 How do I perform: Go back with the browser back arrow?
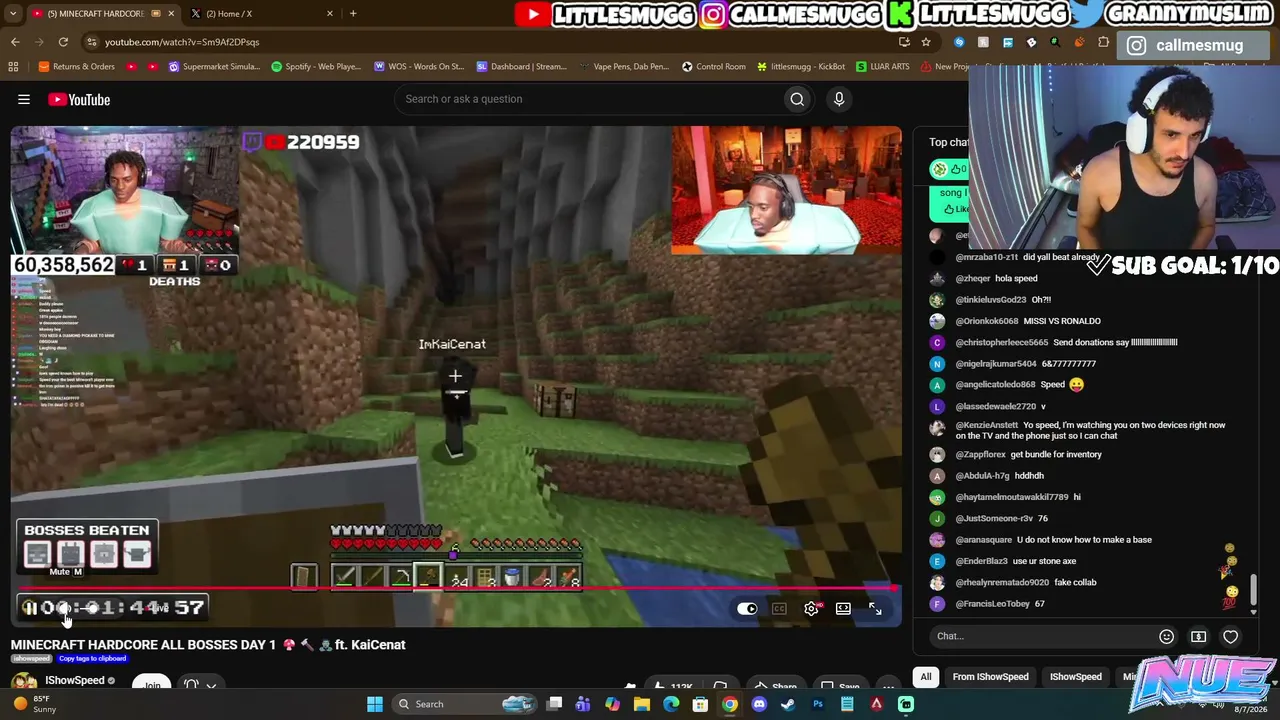[15, 42]
